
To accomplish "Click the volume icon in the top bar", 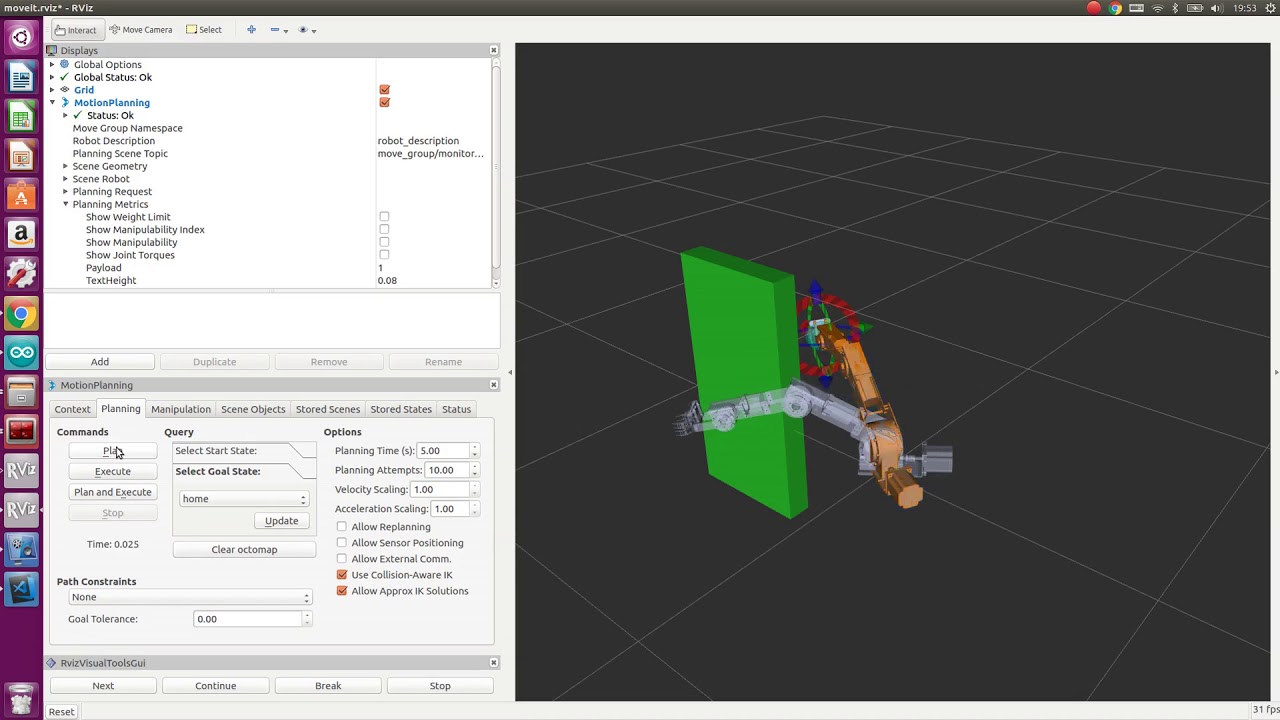I will pyautogui.click(x=1216, y=8).
